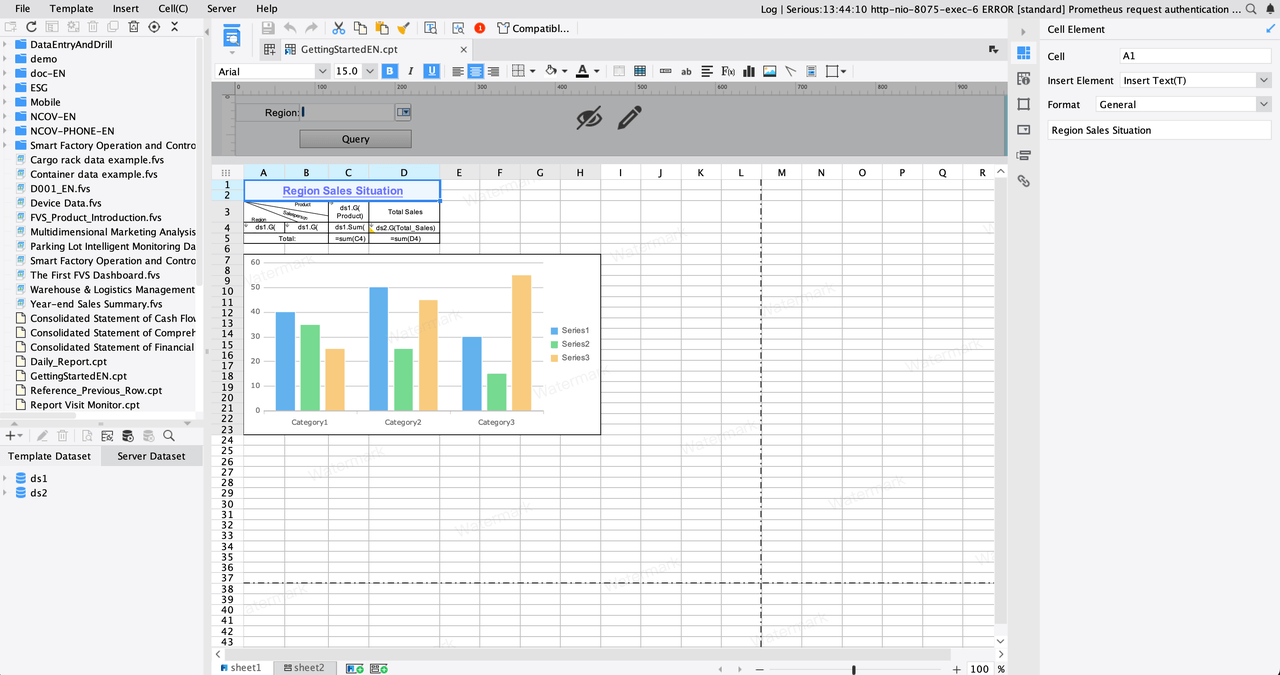Toggle the hidden-eye icon in parameter pane
Screen dimensions: 1280x675
pos(590,118)
